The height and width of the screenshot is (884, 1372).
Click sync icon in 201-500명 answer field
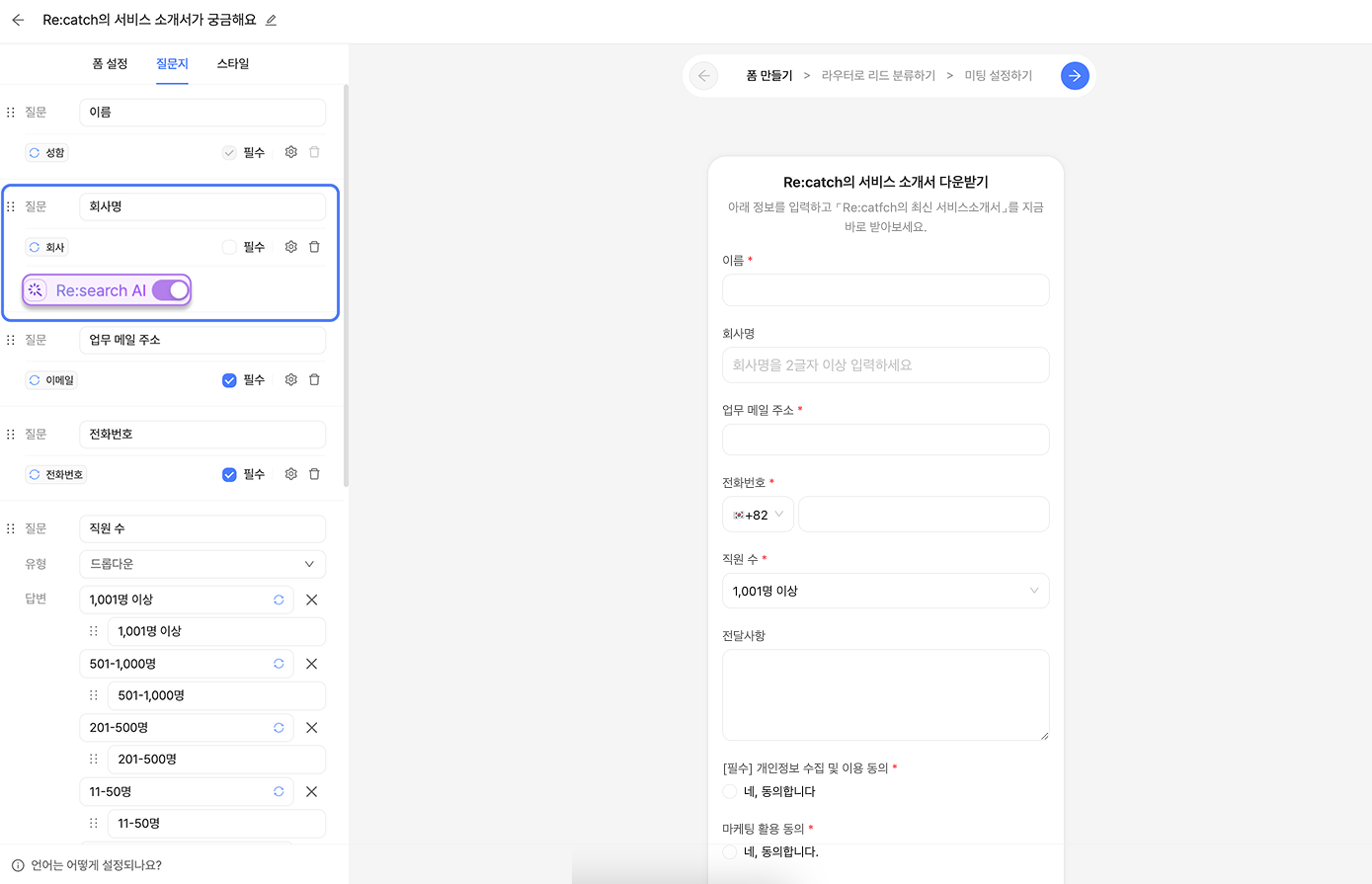pos(279,728)
